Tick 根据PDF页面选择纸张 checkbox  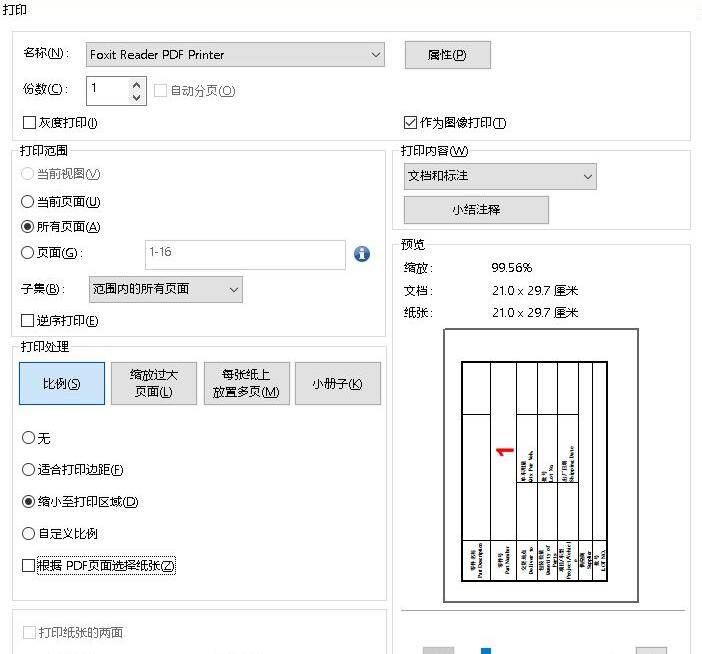click(29, 566)
